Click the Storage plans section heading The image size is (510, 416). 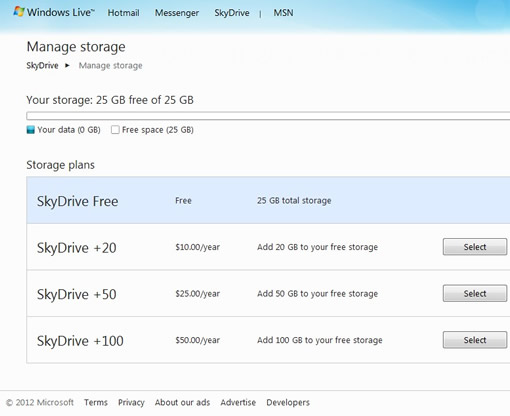click(60, 165)
